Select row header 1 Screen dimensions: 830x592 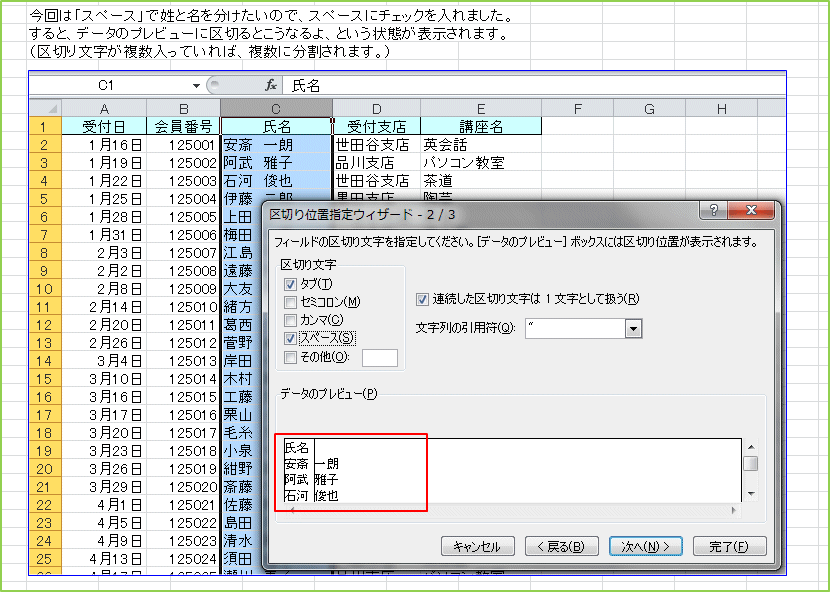click(x=46, y=127)
